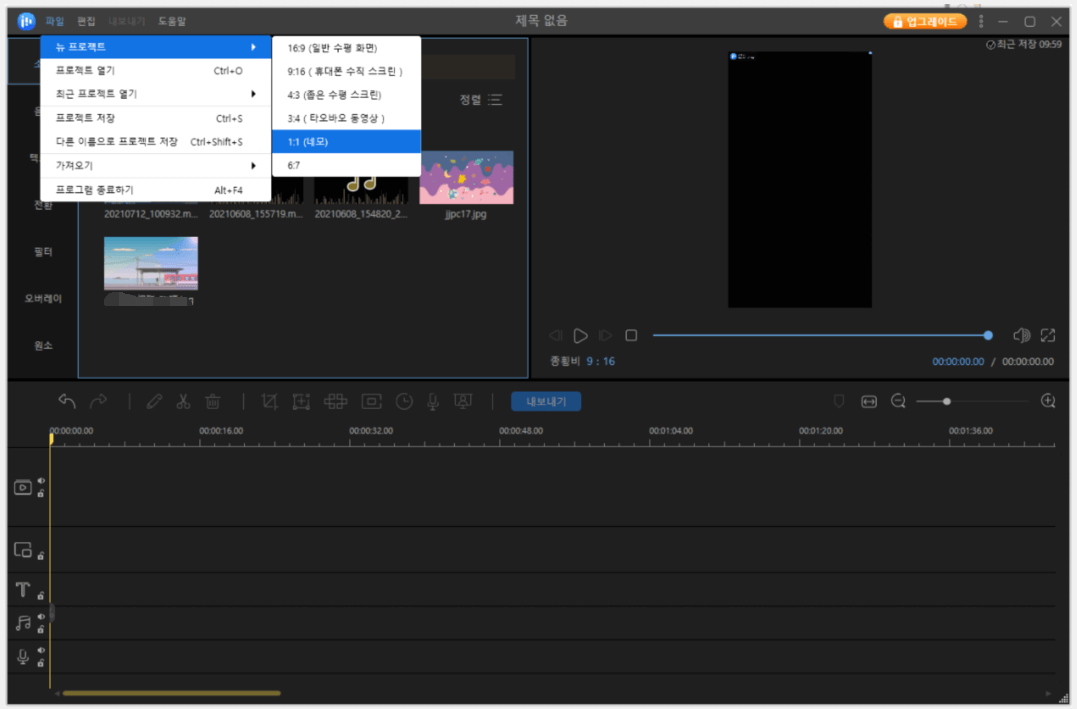The width and height of the screenshot is (1077, 709).
Task: Click the microphone voiceover icon in toolbar
Action: click(433, 401)
